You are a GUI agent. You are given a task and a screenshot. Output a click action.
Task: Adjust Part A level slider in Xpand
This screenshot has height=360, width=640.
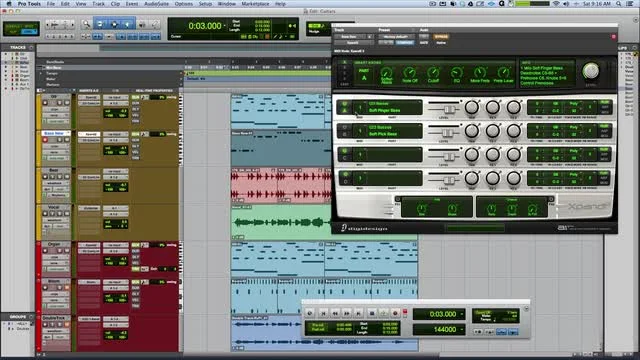click(449, 109)
